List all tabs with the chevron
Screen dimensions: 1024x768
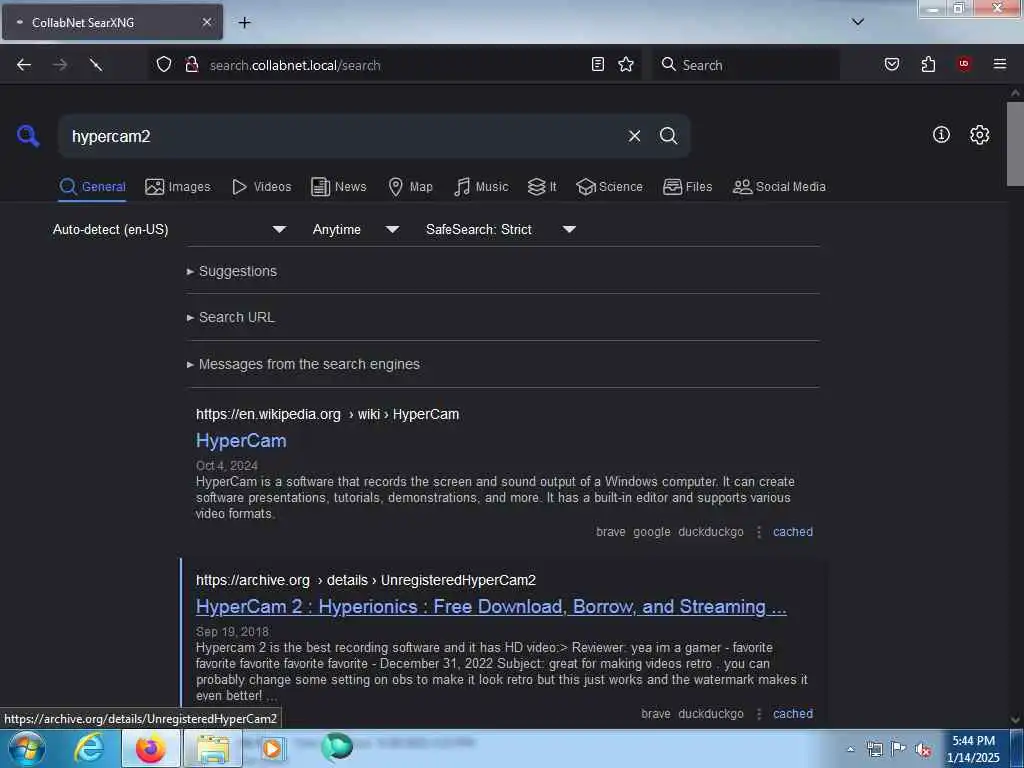click(858, 22)
